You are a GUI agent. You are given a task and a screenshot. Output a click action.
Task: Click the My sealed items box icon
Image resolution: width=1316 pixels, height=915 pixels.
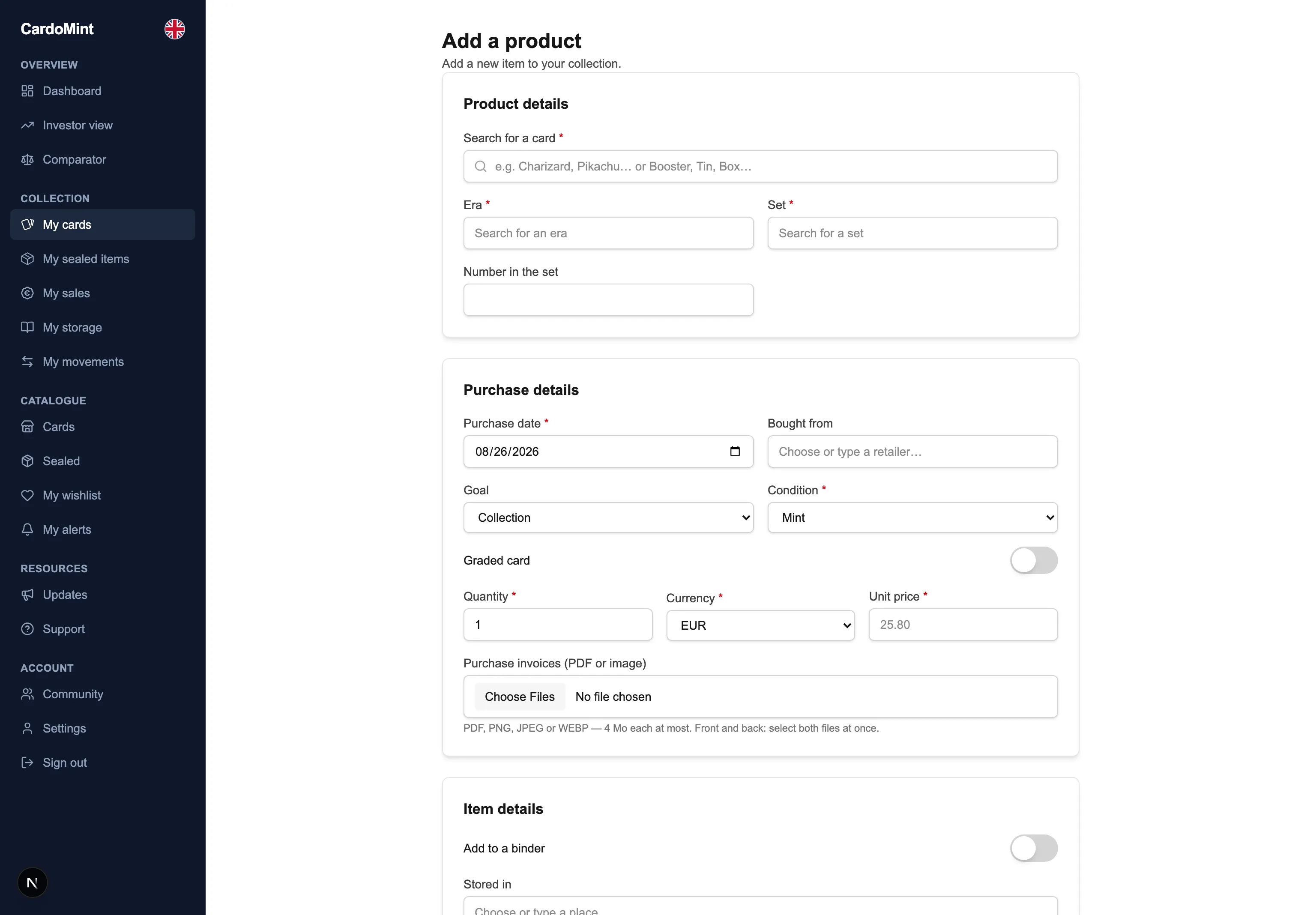point(27,259)
